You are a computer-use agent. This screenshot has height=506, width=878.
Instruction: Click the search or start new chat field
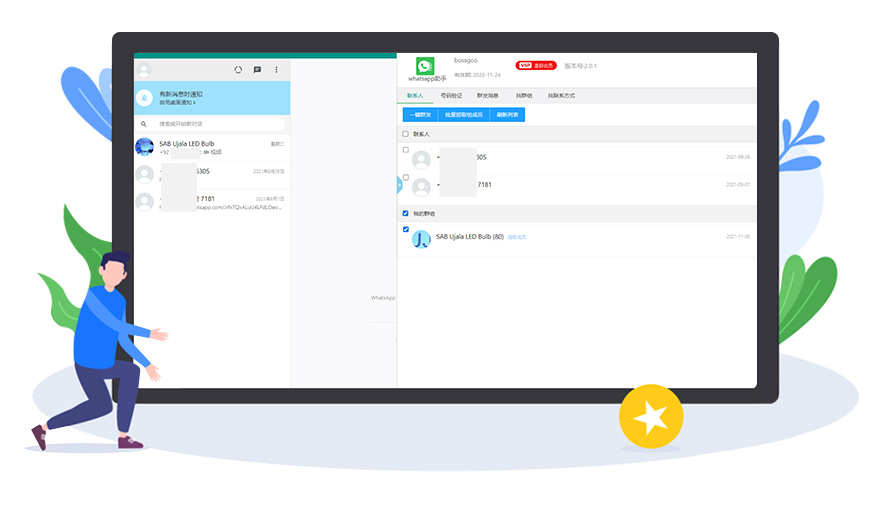(x=211, y=124)
